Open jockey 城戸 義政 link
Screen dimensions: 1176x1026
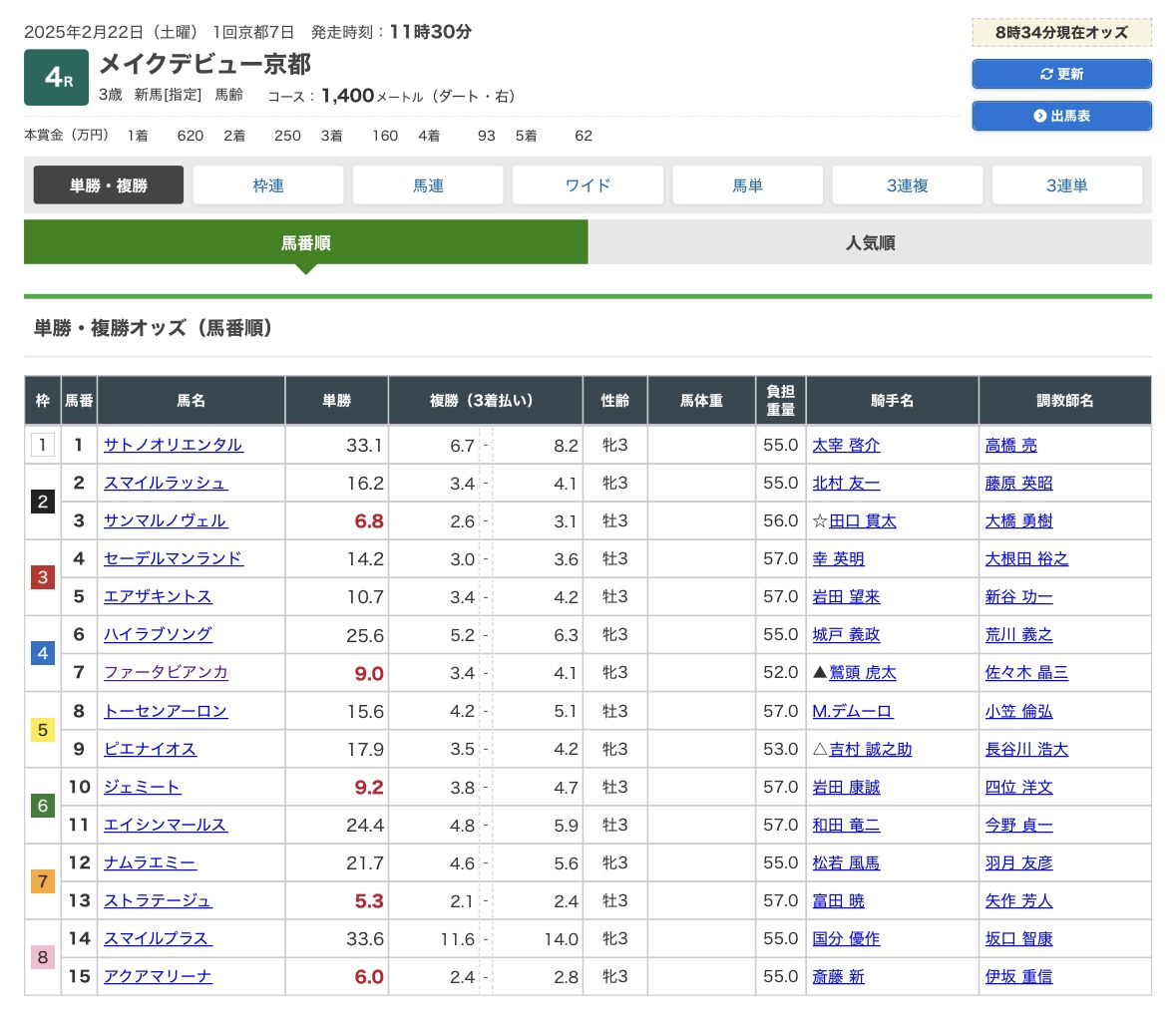click(846, 635)
